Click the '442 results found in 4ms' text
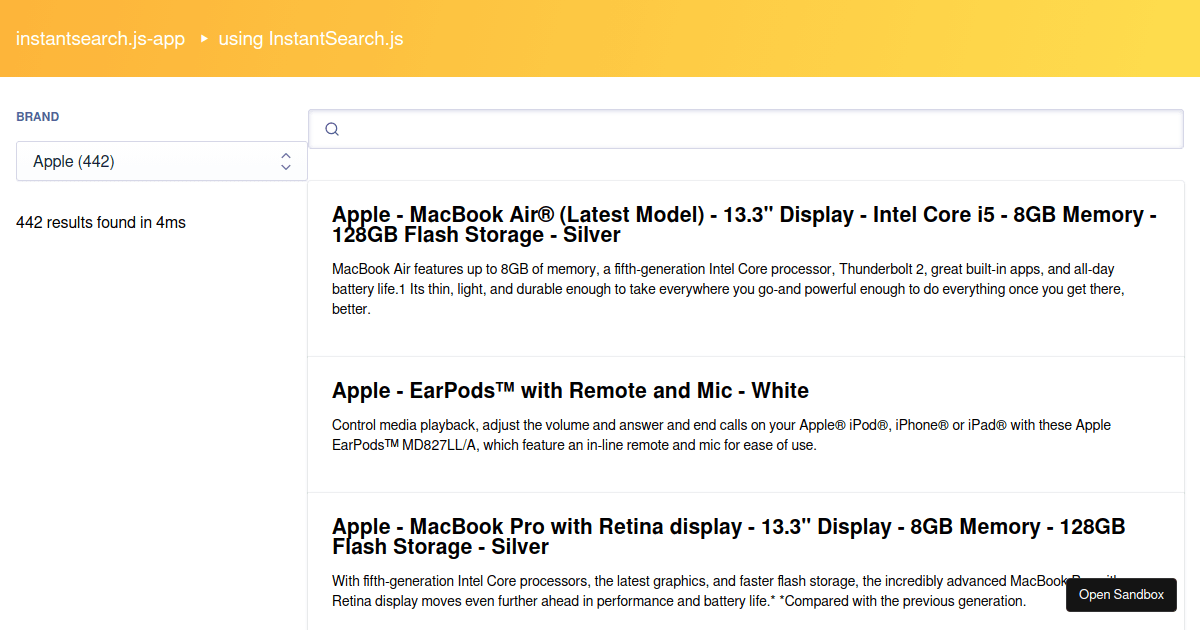Viewport: 1200px width, 630px height. 101,222
